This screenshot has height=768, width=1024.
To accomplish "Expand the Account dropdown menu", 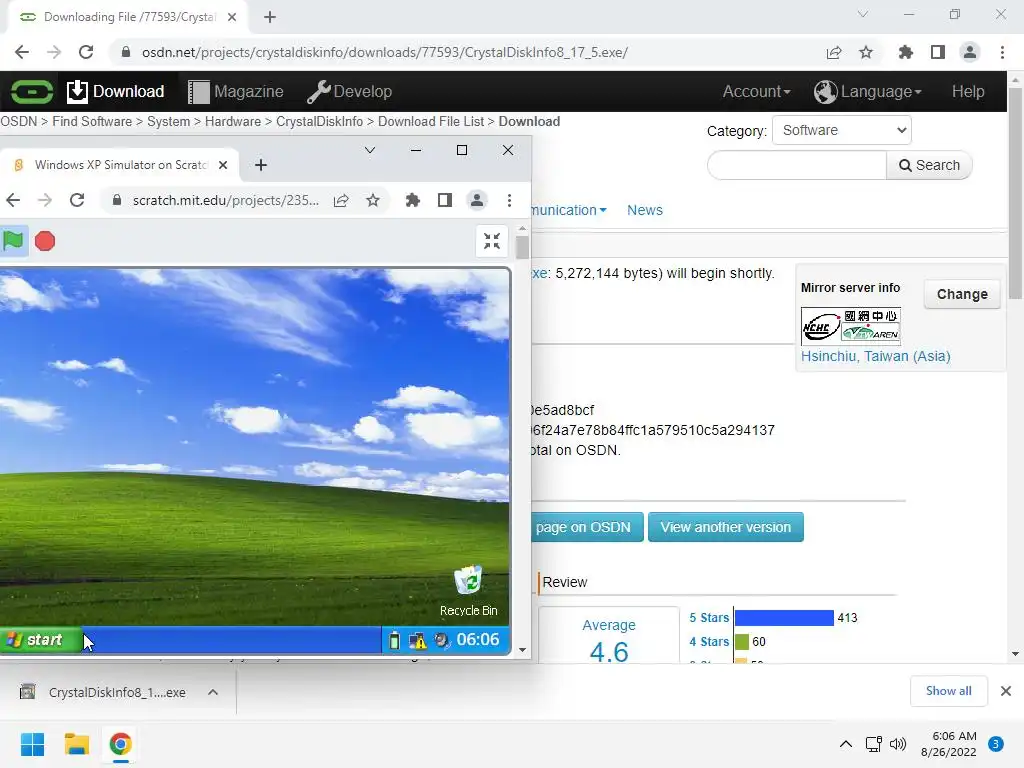I will 756,91.
